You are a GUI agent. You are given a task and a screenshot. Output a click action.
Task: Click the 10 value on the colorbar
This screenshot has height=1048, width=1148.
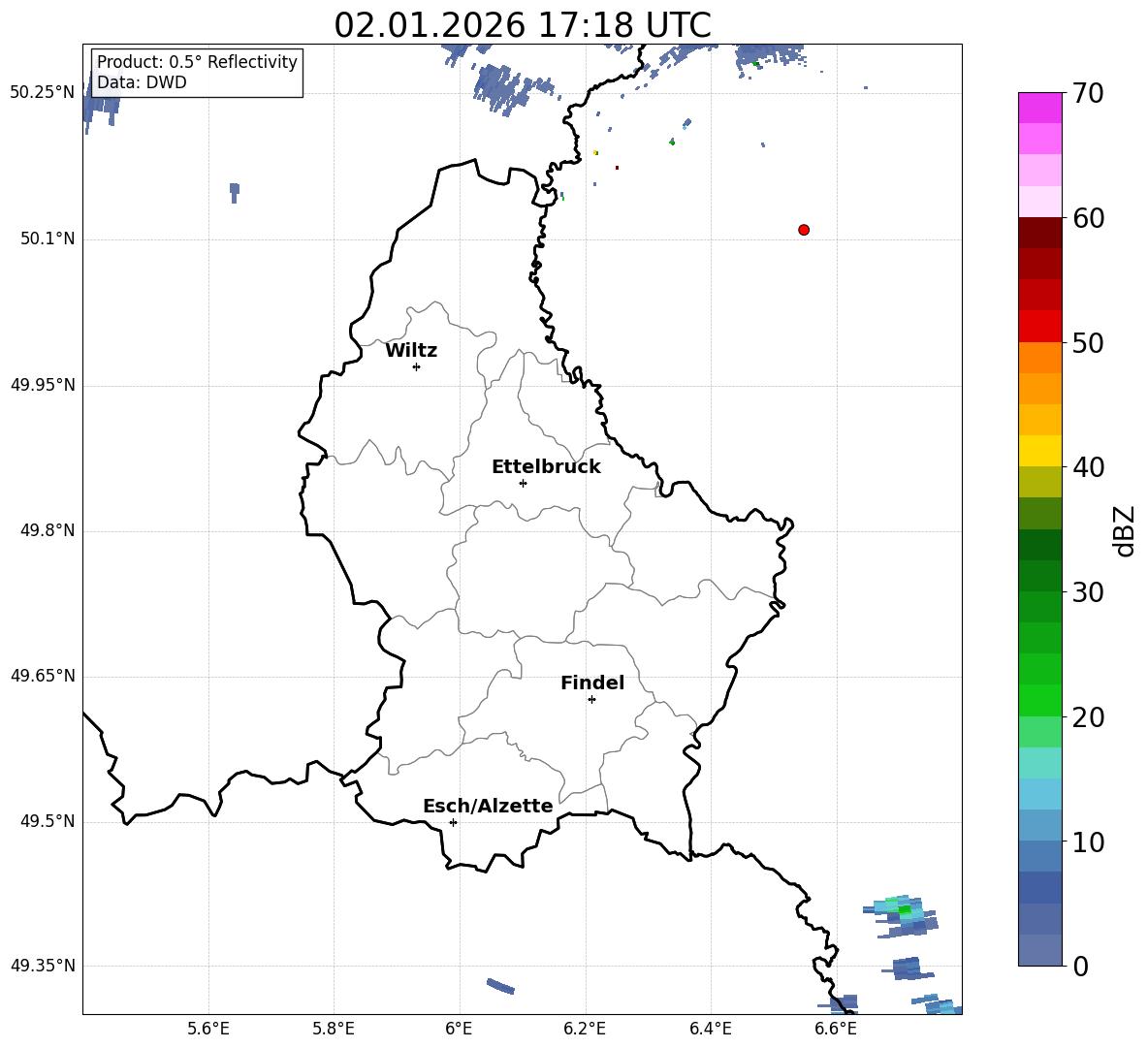pos(1088,842)
